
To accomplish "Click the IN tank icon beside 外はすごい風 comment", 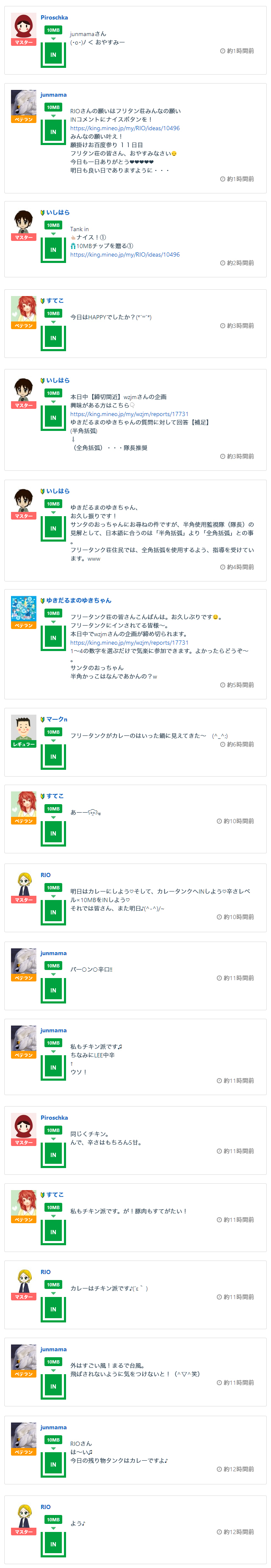I will pyautogui.click(x=53, y=1386).
